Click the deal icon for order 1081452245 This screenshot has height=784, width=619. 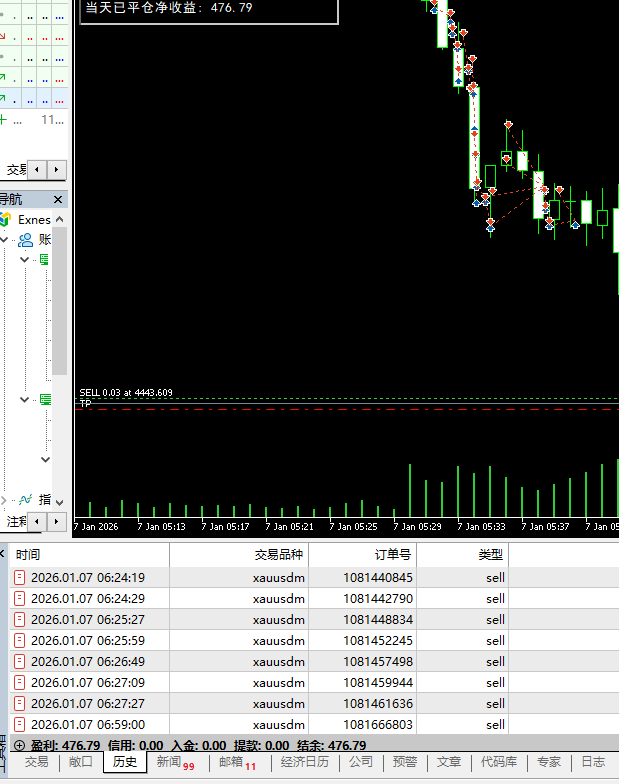[x=19, y=640]
